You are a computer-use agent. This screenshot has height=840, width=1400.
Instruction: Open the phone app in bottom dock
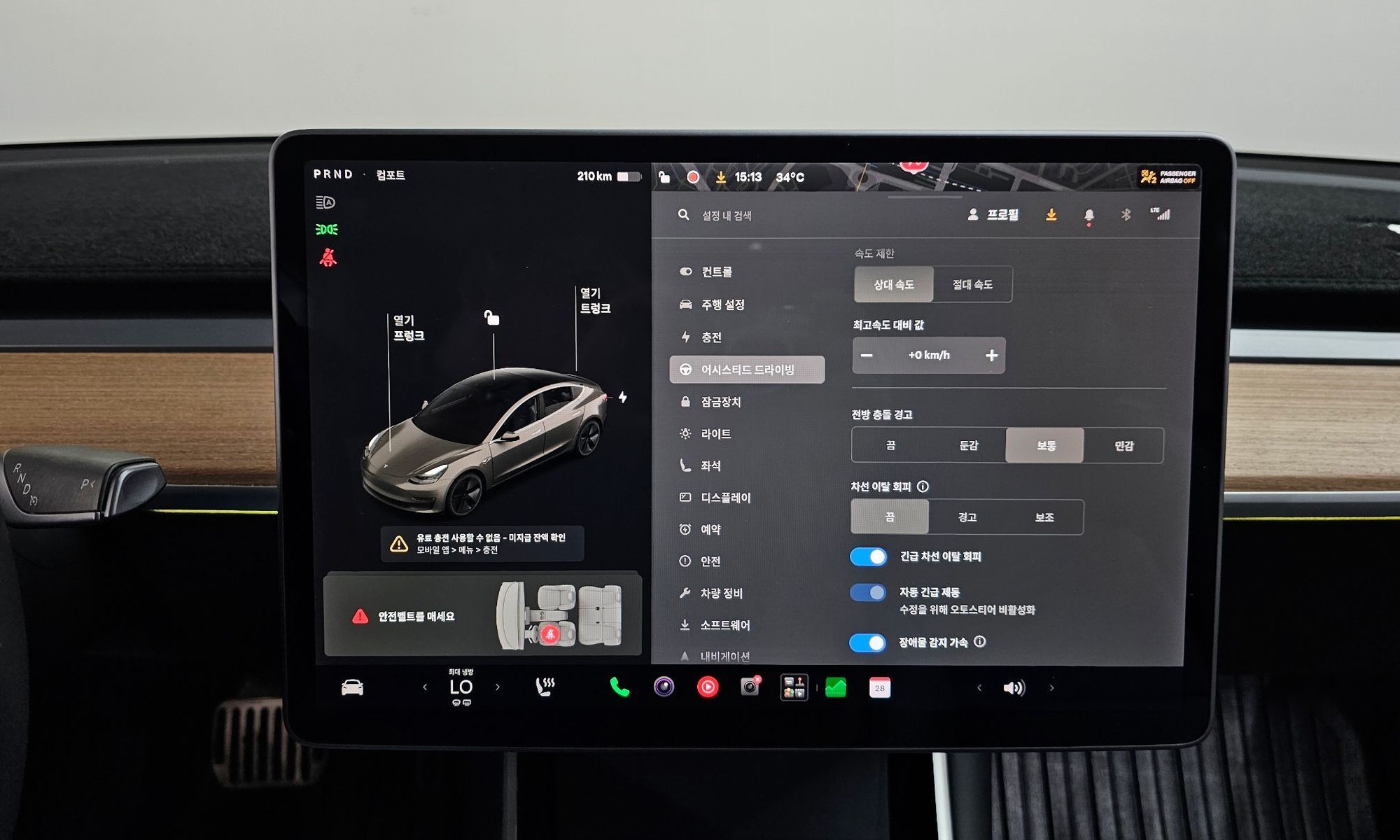pos(619,687)
